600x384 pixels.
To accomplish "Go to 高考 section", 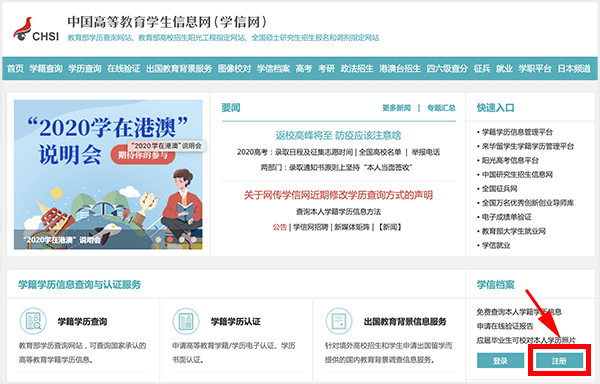I will click(x=304, y=68).
